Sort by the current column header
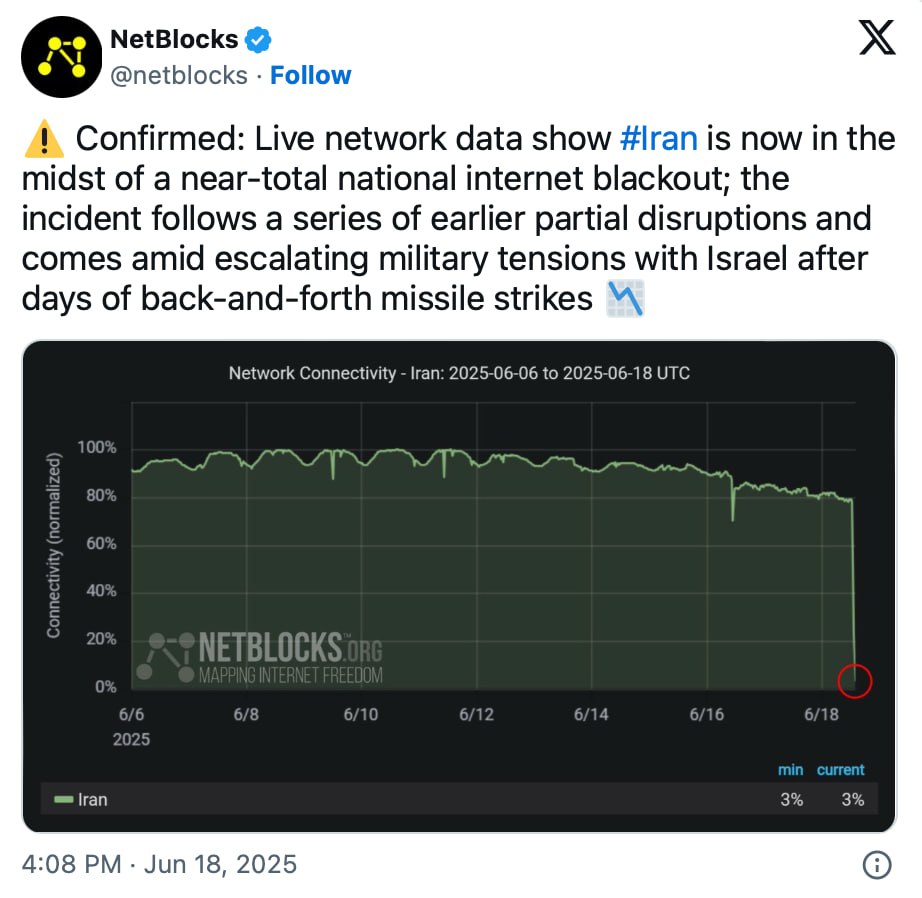Screen dimensions: 922x898 click(840, 770)
